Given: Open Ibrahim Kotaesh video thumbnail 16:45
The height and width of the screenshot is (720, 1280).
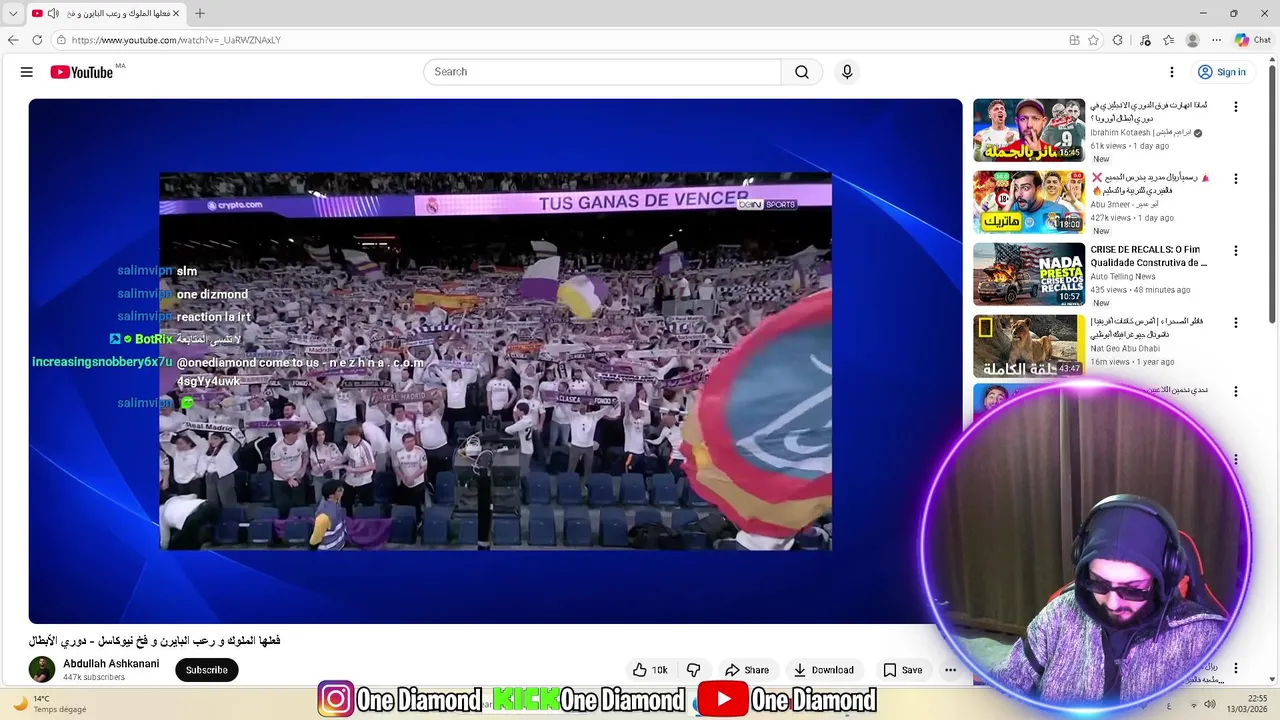Looking at the screenshot, I should 1029,130.
